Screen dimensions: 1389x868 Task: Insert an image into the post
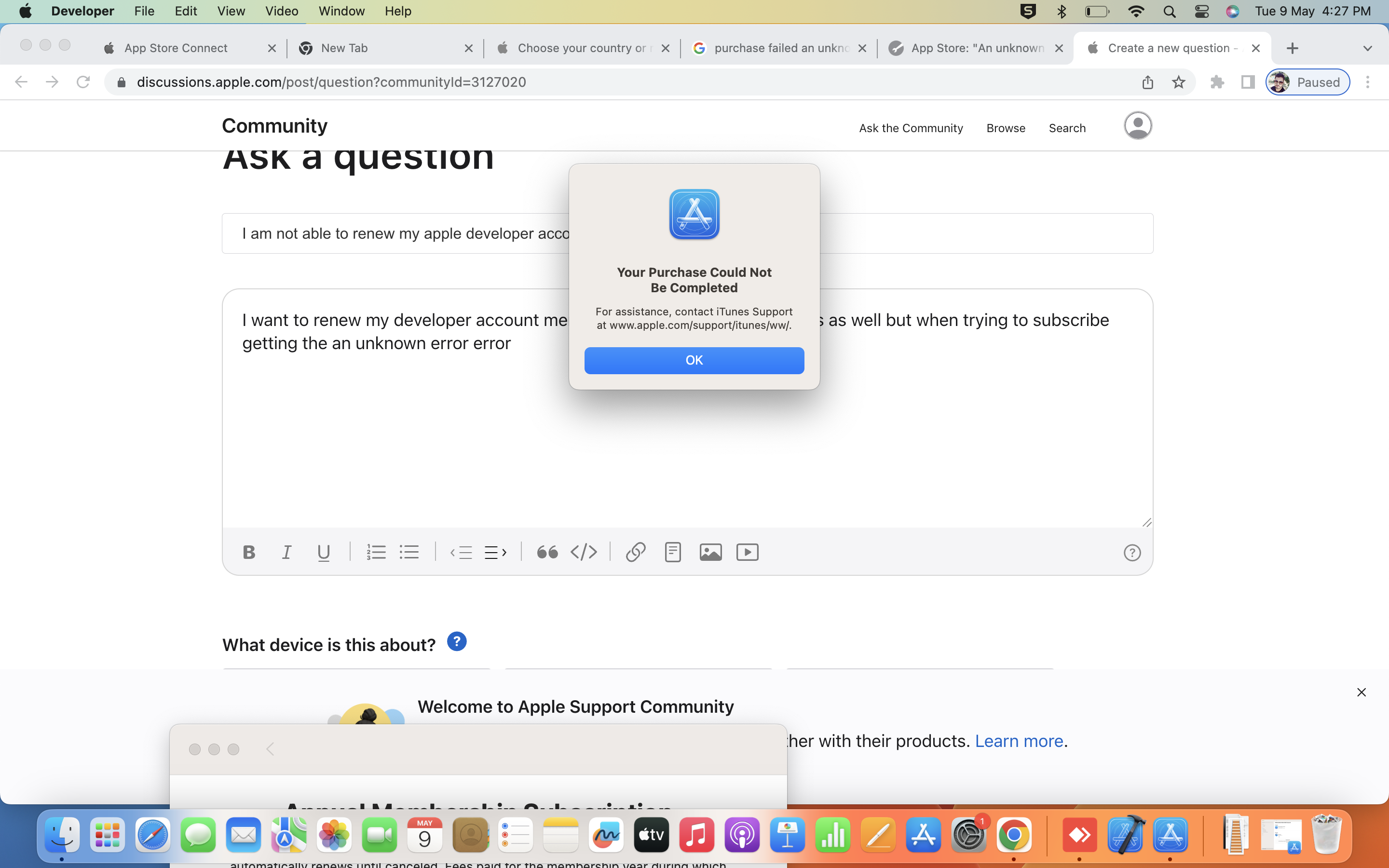point(710,552)
